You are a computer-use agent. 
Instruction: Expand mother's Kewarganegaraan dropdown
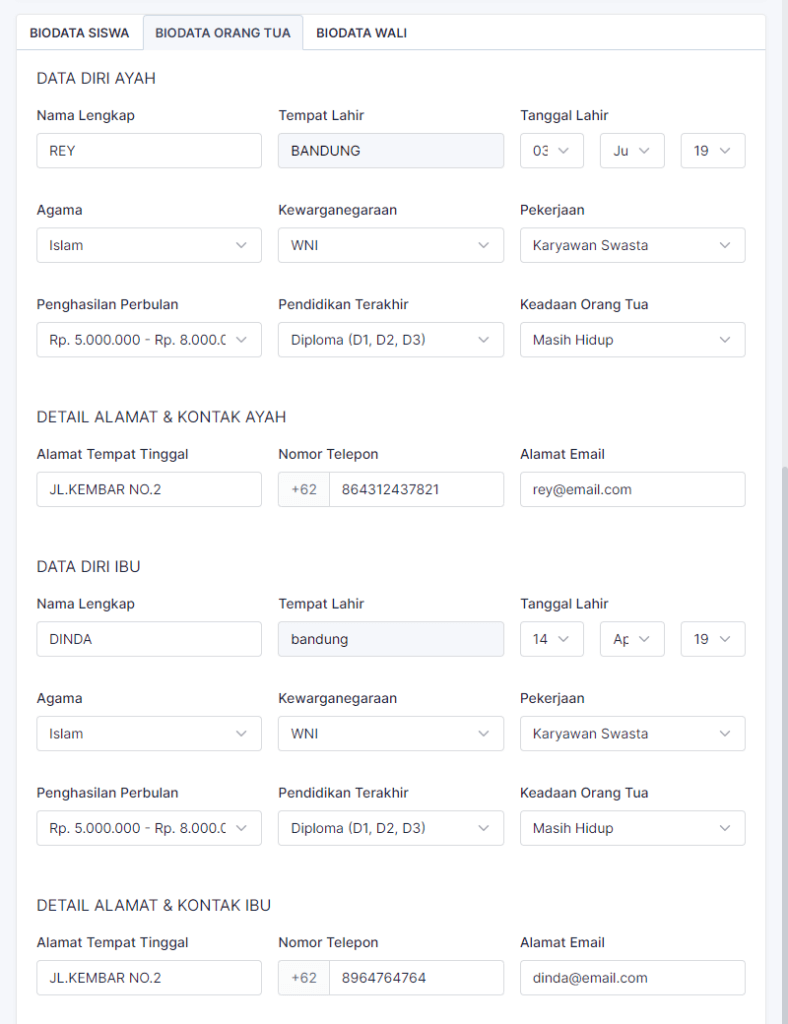pyautogui.click(x=390, y=733)
